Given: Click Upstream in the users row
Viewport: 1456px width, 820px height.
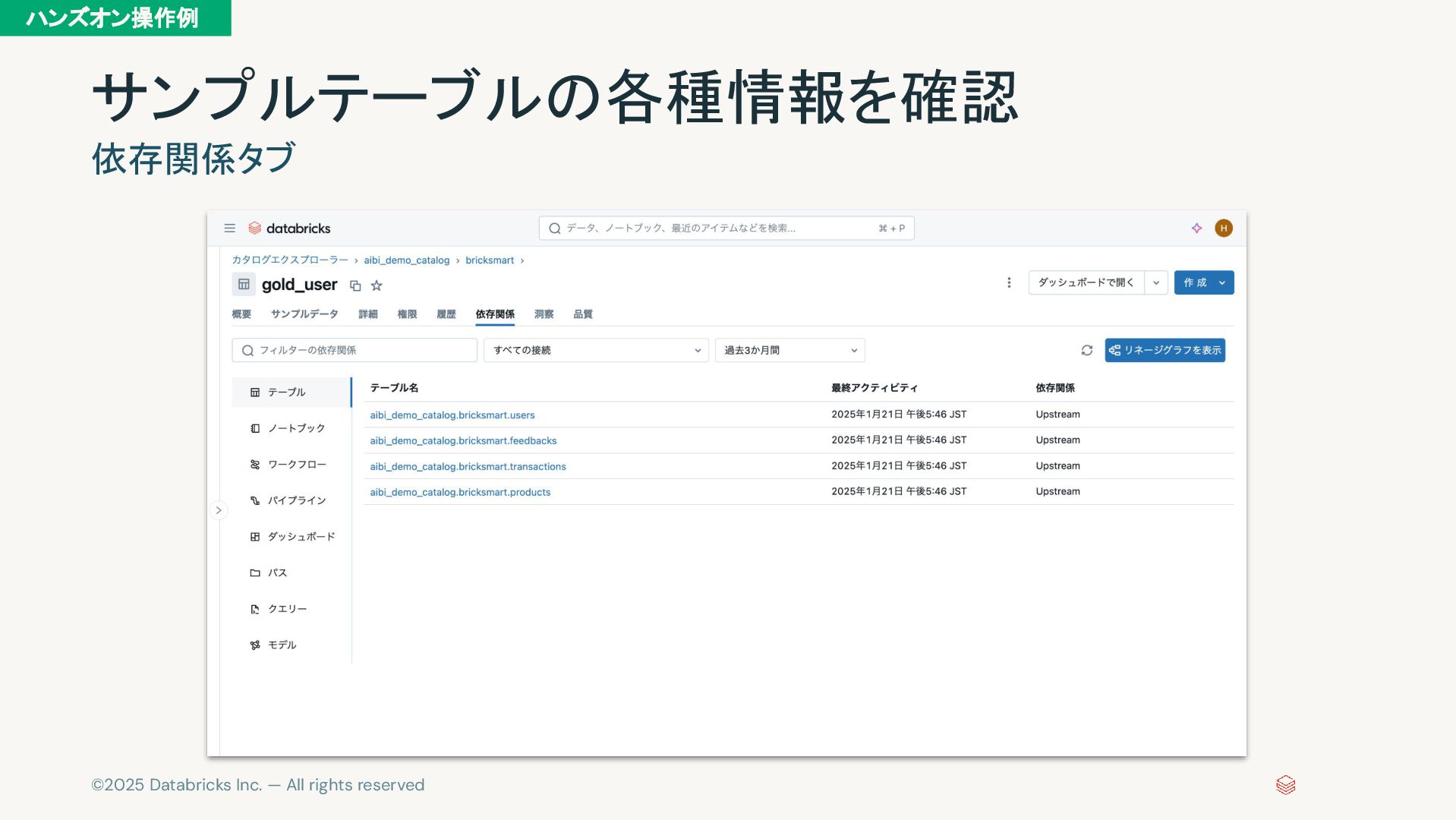Looking at the screenshot, I should pyautogui.click(x=1057, y=415).
